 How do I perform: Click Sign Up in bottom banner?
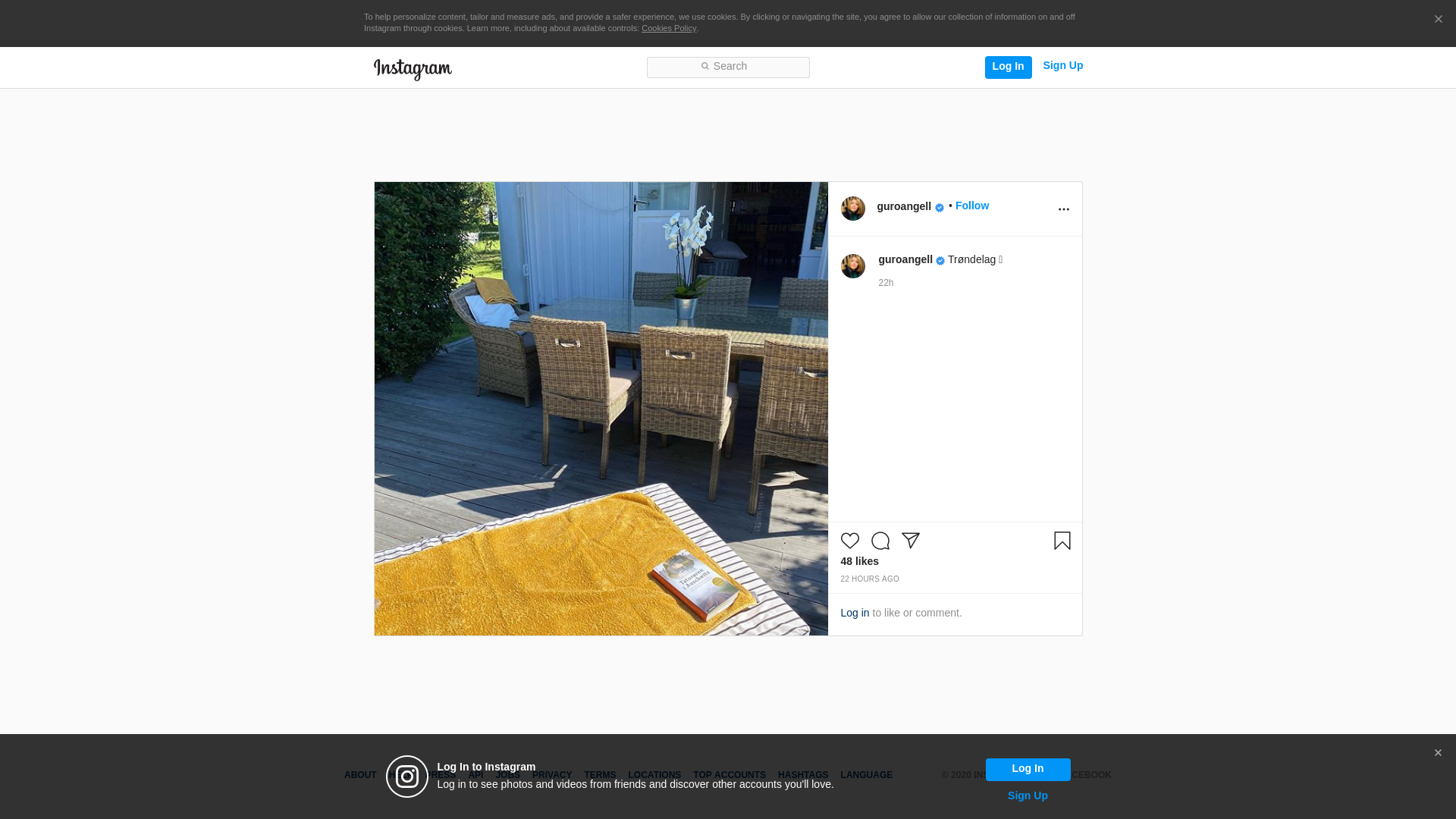click(x=1028, y=795)
